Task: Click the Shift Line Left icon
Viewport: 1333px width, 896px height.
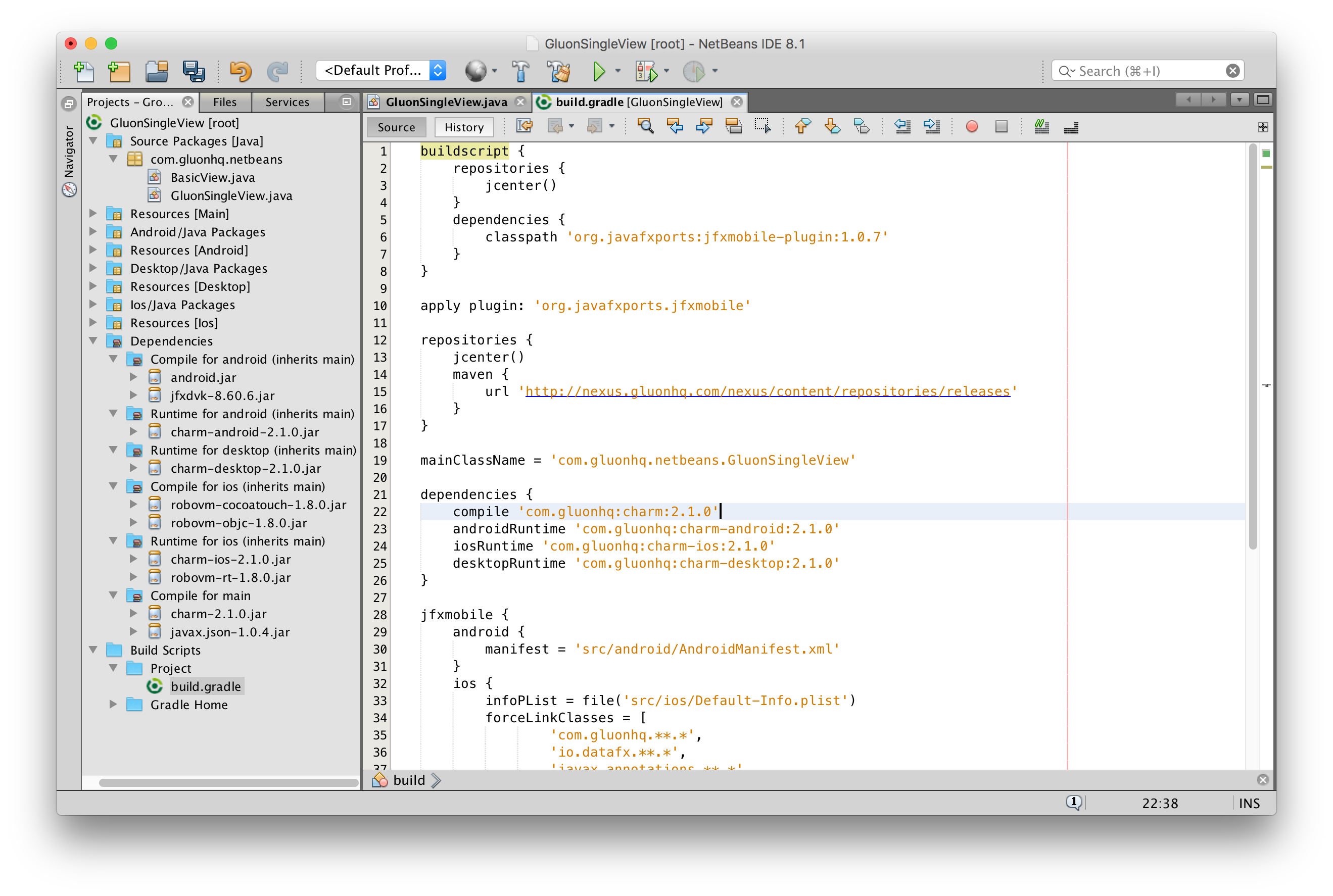Action: coord(902,126)
